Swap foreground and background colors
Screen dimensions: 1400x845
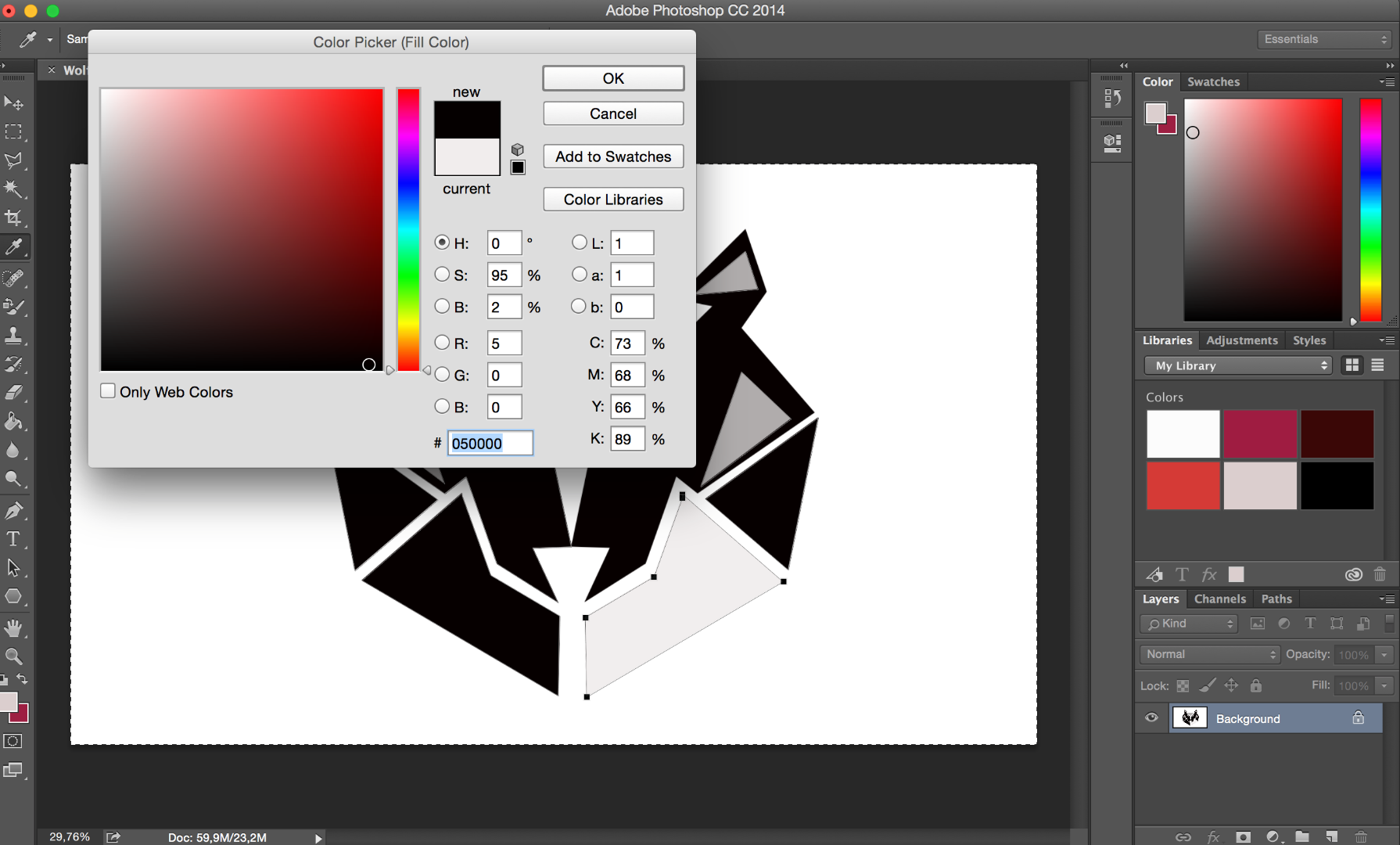23,679
